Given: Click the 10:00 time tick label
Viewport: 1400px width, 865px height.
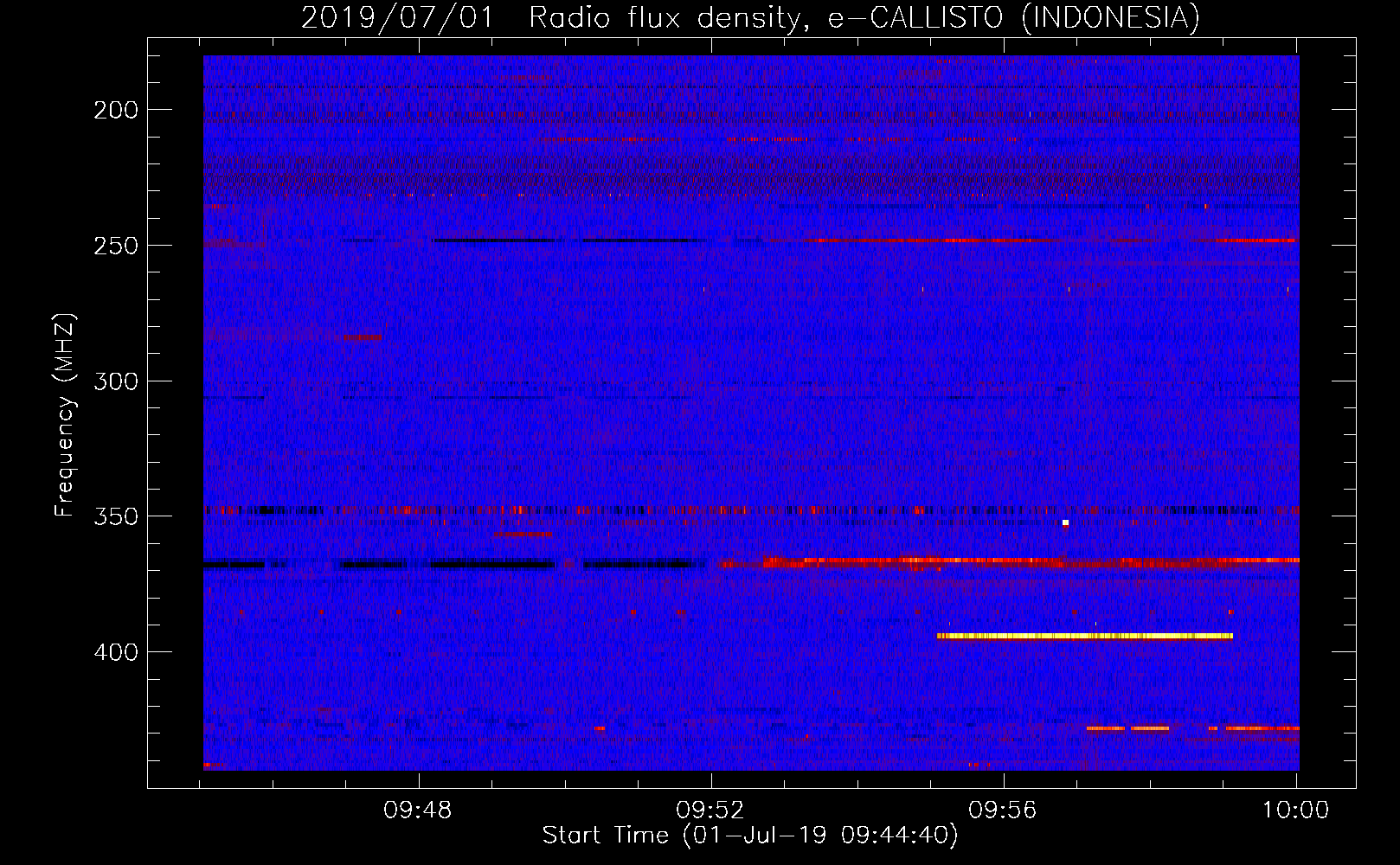Looking at the screenshot, I should [1295, 811].
